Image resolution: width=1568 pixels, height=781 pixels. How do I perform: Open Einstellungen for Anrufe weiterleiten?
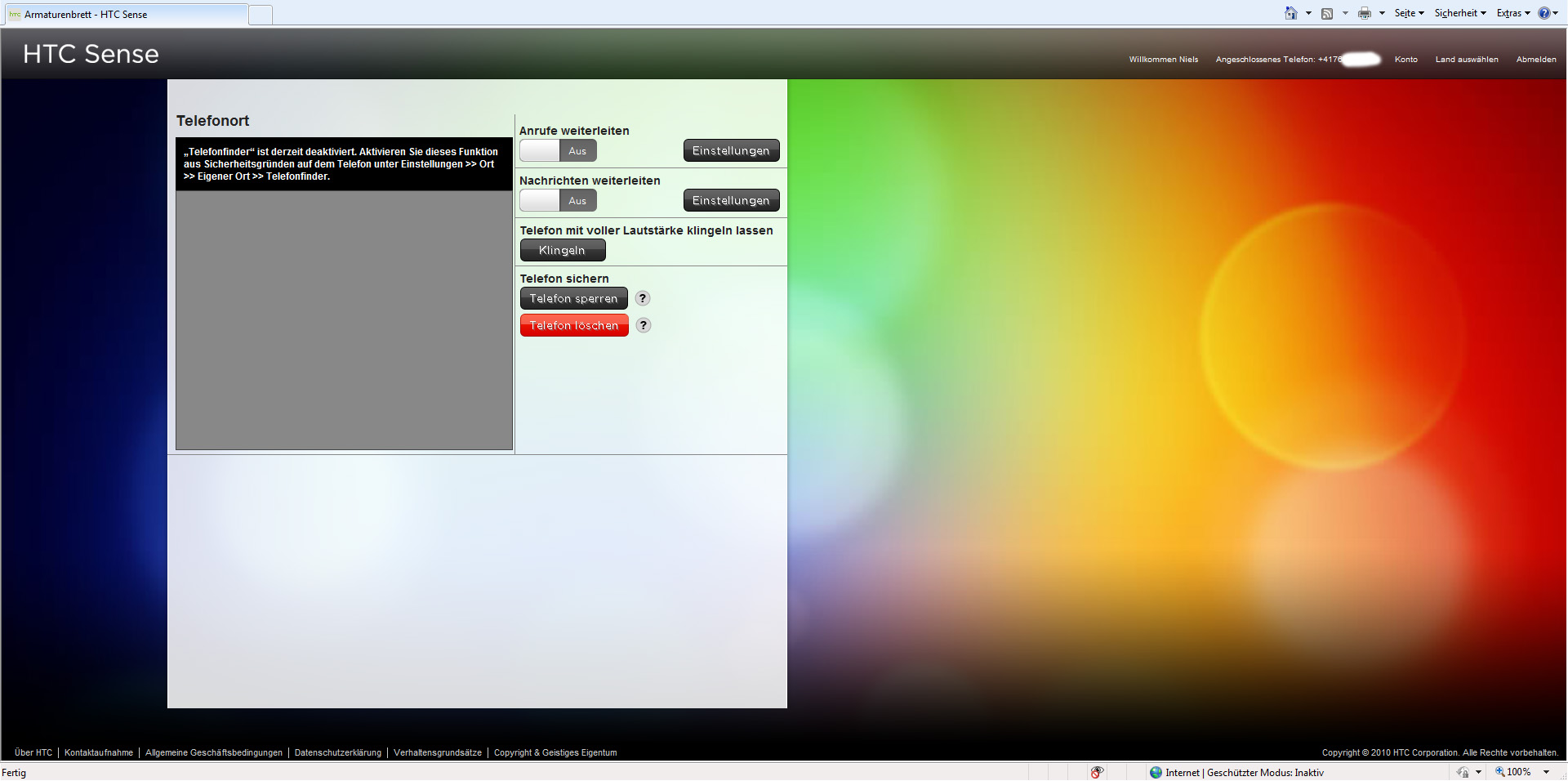[x=731, y=150]
